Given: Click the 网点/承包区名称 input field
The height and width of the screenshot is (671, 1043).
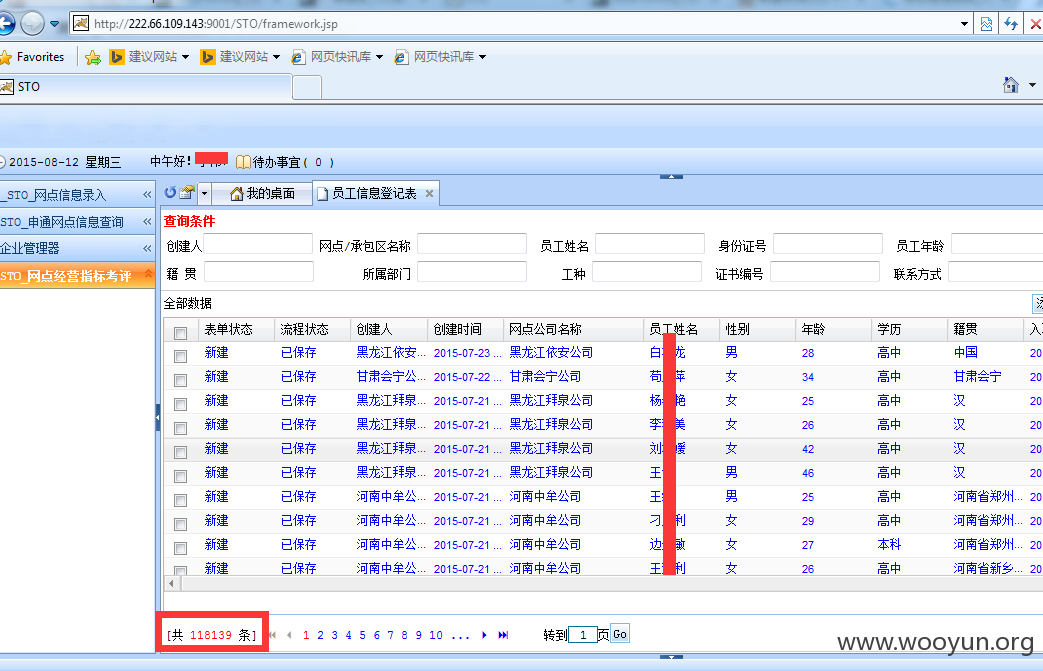Looking at the screenshot, I should 472,244.
